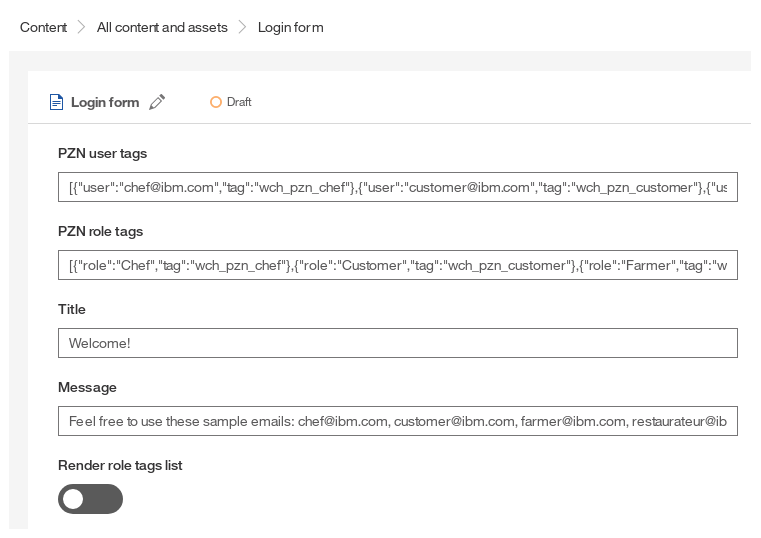
Task: Click the Render role tags list label
Action: pos(120,465)
